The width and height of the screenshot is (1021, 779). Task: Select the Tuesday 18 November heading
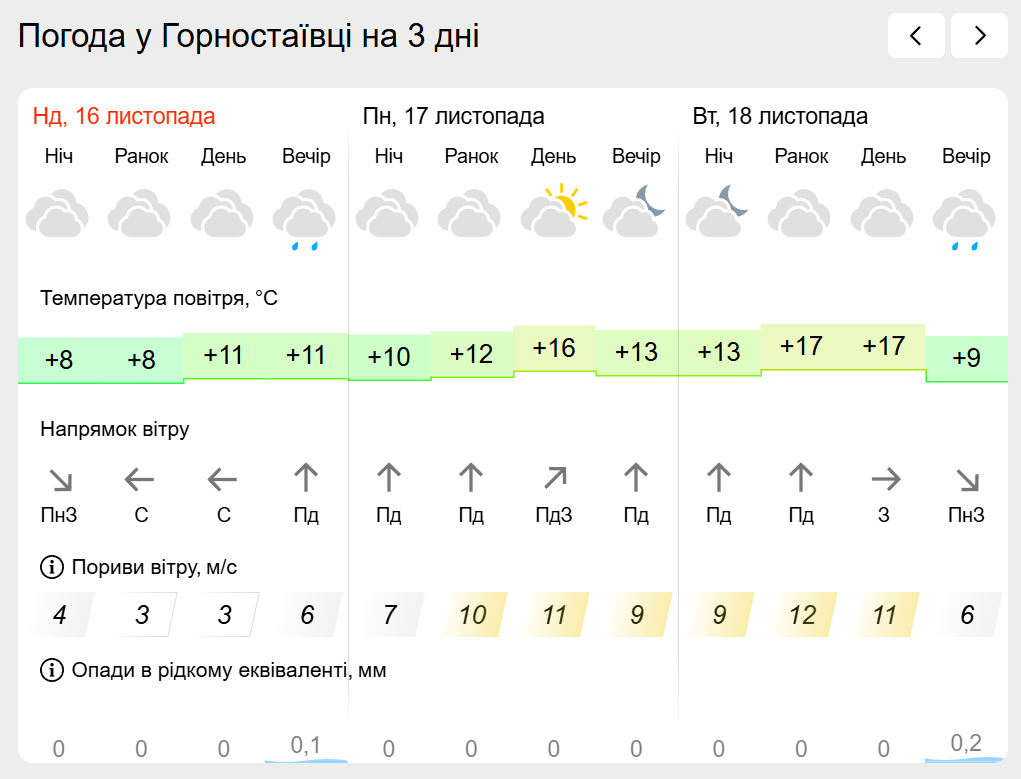(780, 116)
